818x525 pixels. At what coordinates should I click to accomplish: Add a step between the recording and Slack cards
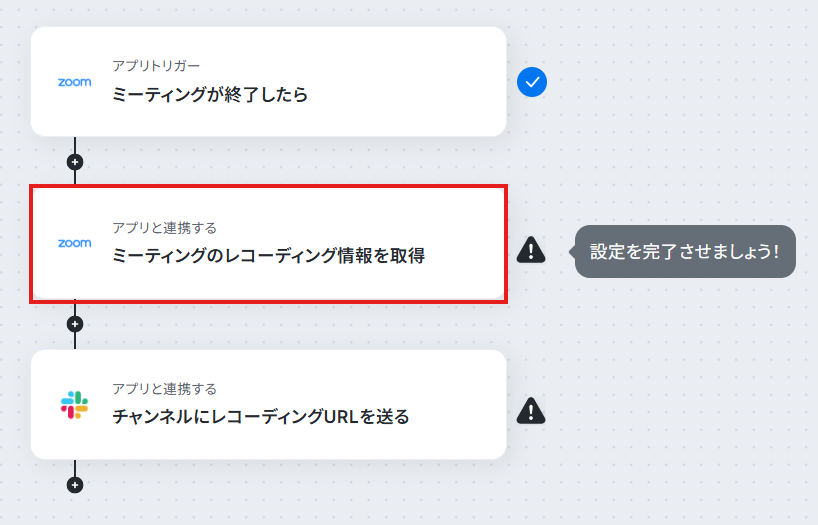(x=75, y=324)
